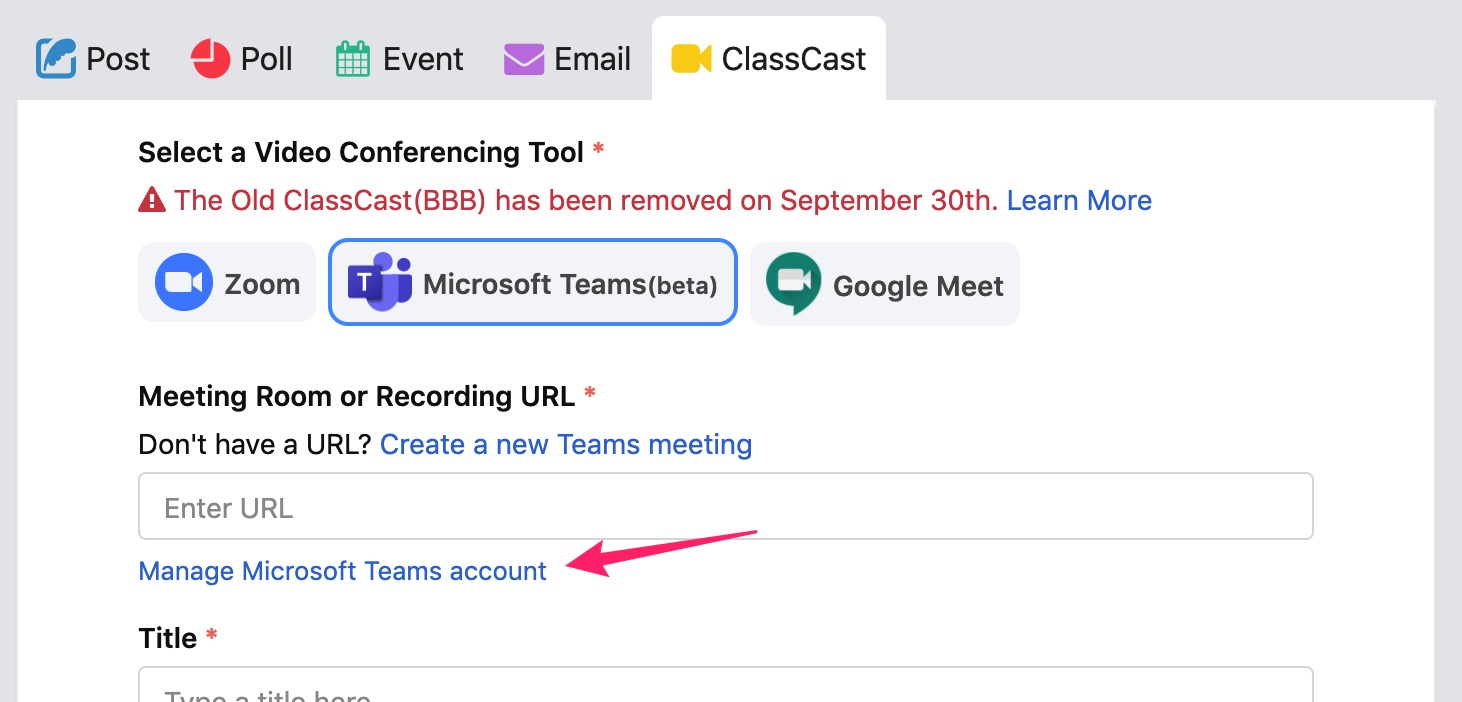Click the green Google Meet logo
This screenshot has height=702, width=1462.
793,284
